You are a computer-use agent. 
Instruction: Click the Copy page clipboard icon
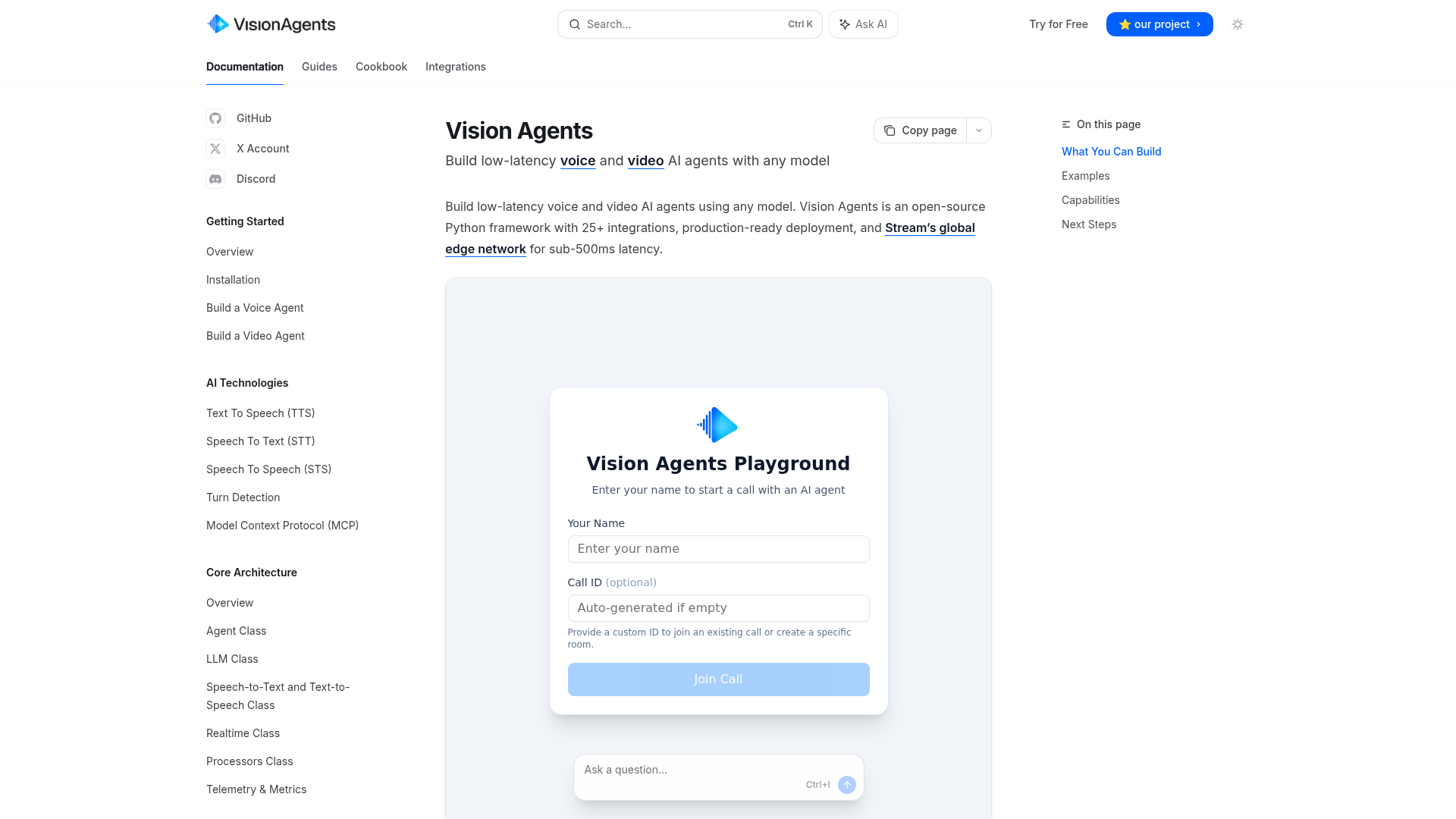pyautogui.click(x=890, y=130)
